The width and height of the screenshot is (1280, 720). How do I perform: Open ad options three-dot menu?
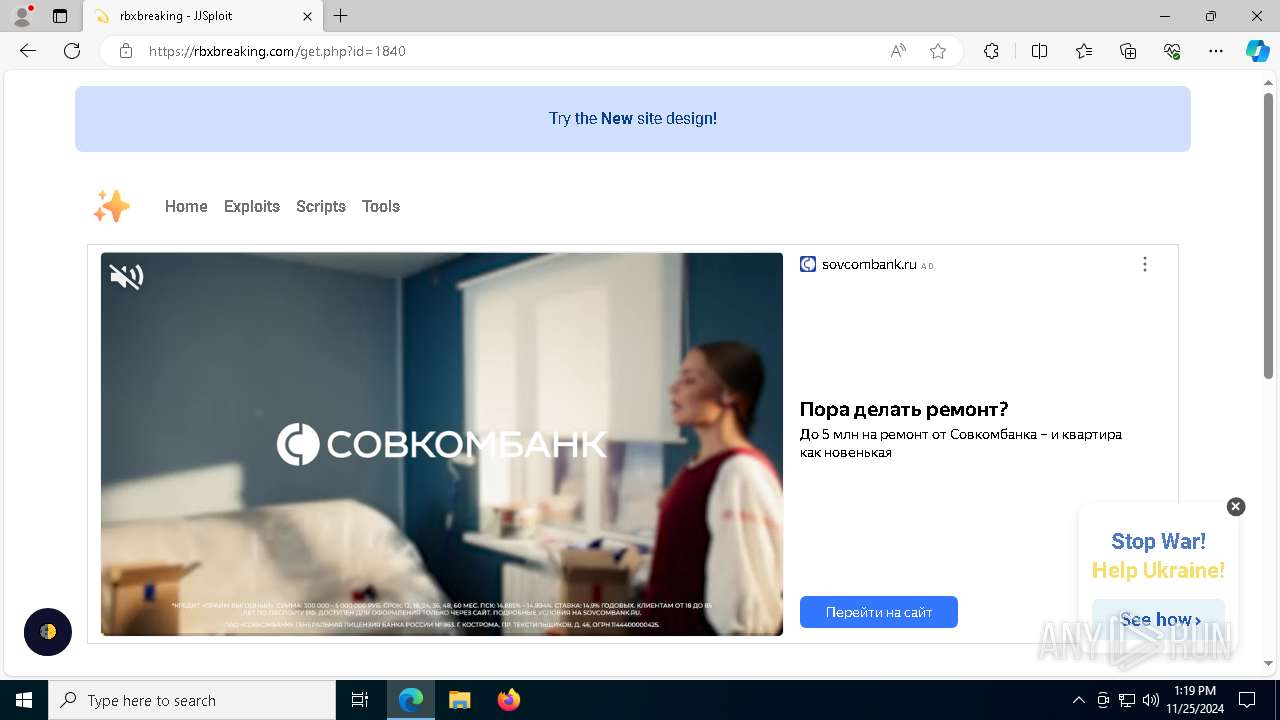(1145, 264)
